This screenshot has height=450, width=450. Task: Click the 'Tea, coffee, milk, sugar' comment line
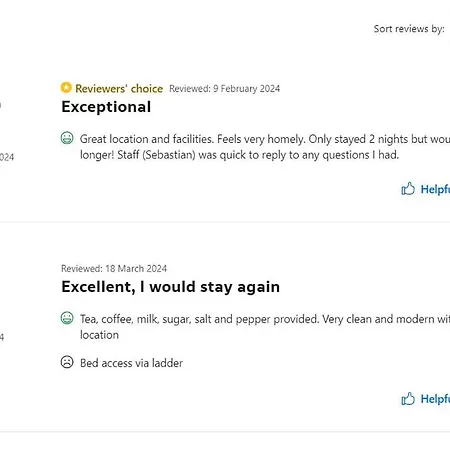[265, 319]
